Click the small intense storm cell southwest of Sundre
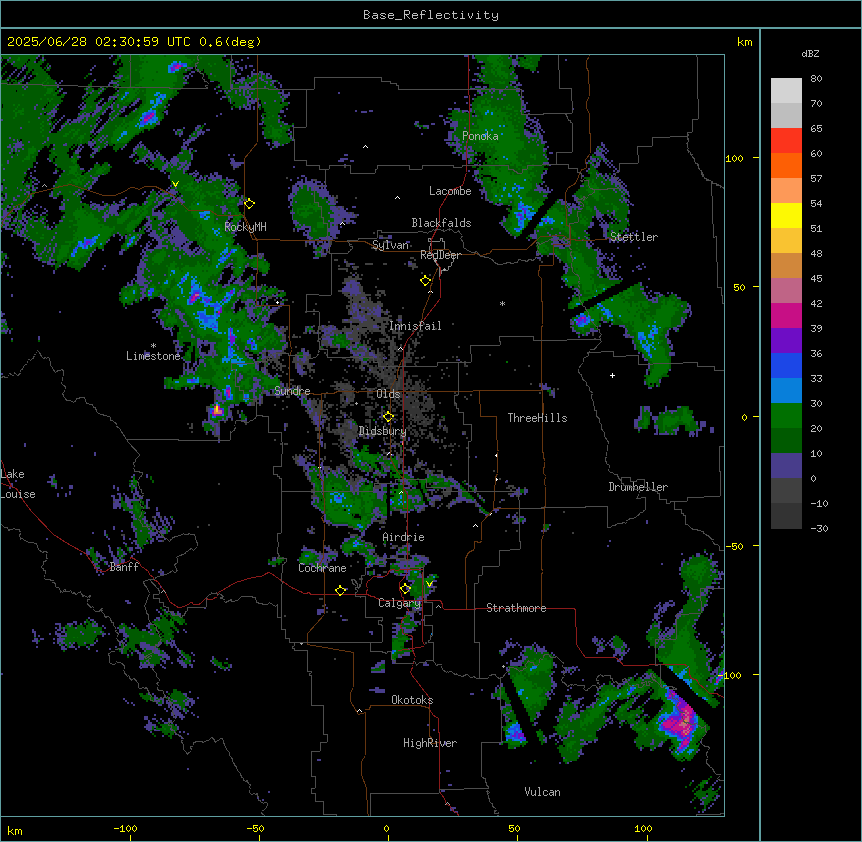Viewport: 862px width, 842px height. [x=217, y=410]
